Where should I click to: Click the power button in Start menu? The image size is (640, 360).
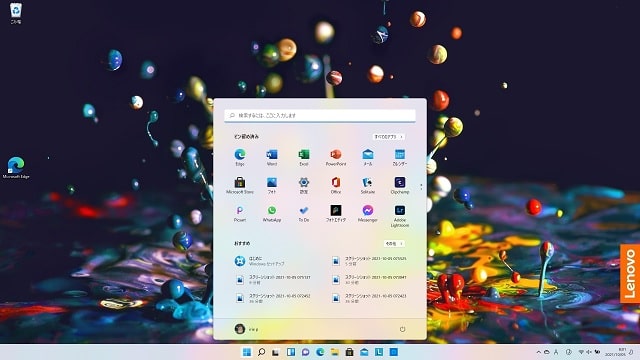[402, 329]
